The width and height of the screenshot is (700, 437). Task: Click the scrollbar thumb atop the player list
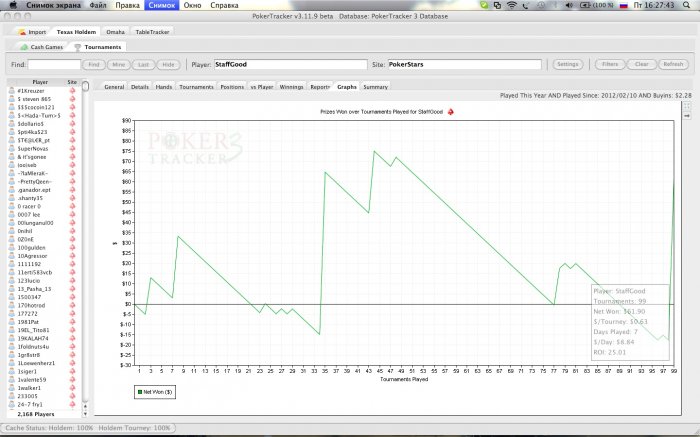tap(85, 85)
